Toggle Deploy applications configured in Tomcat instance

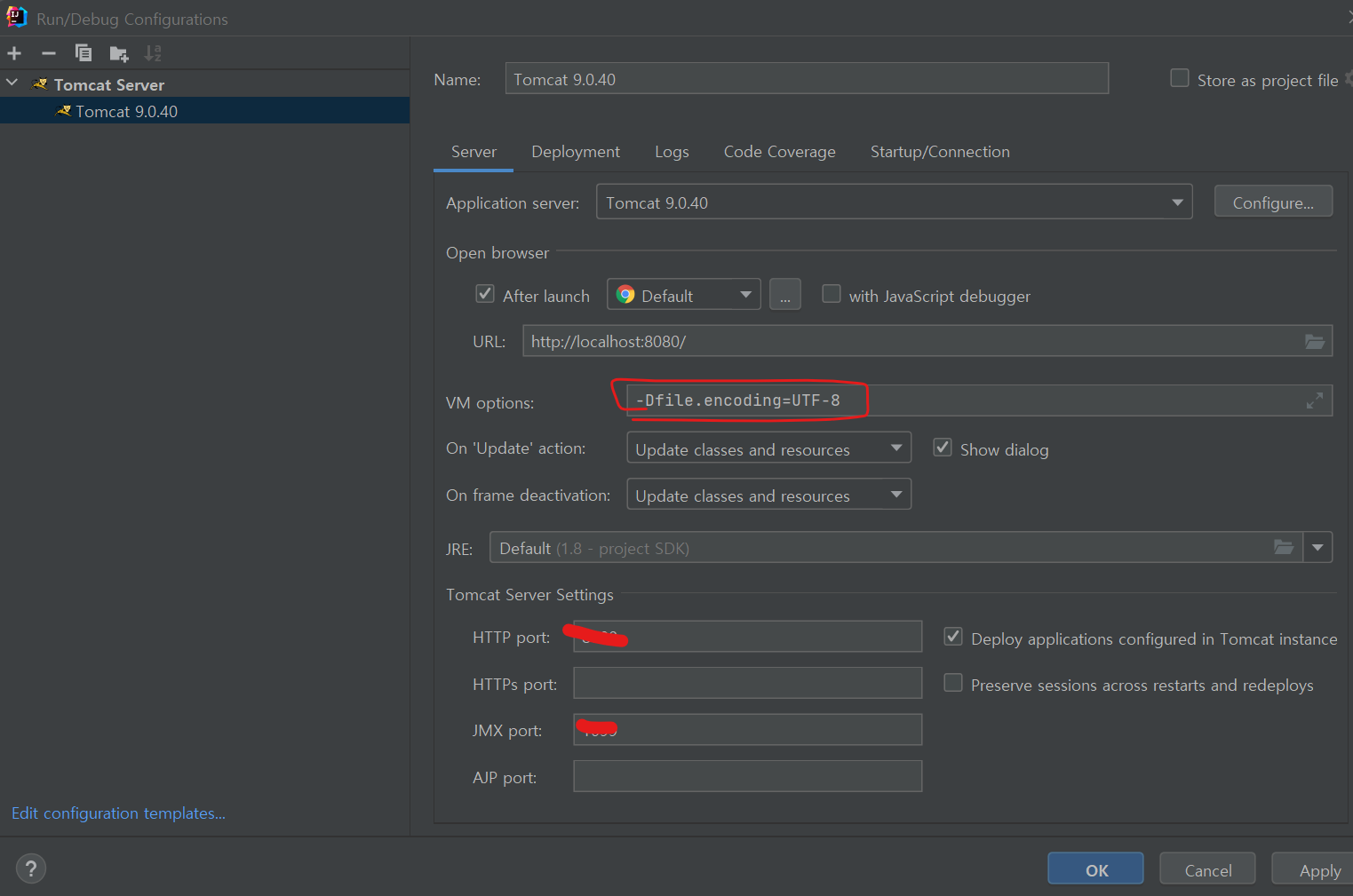click(953, 637)
